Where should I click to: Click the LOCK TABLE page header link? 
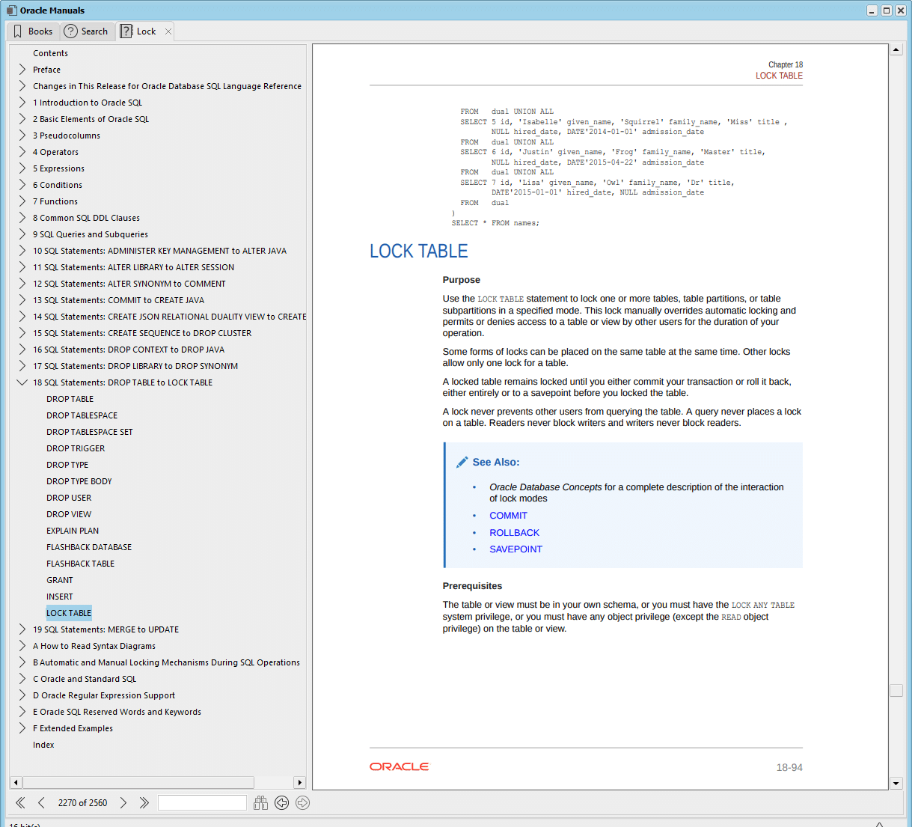778,76
